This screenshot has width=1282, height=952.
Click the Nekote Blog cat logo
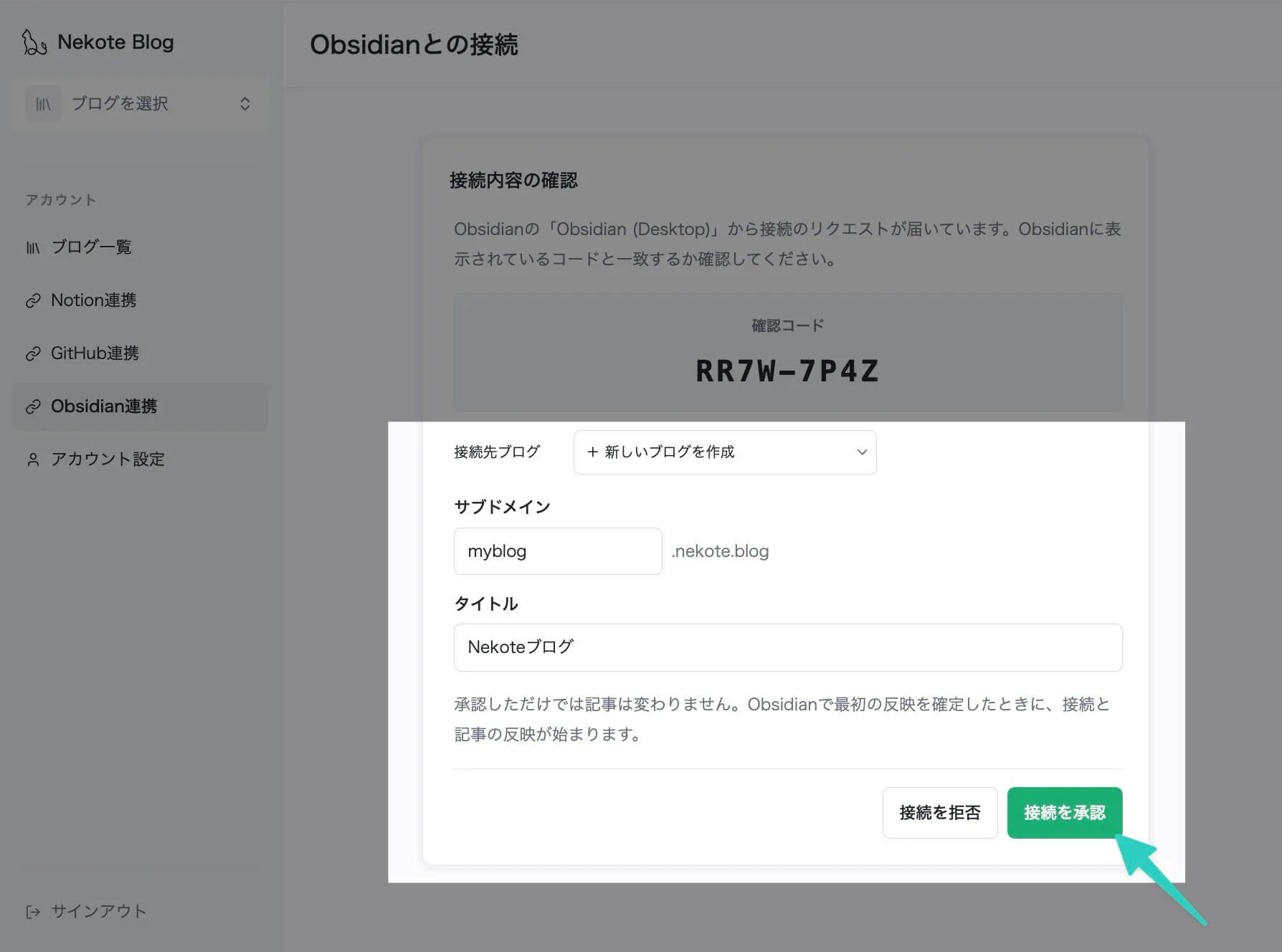[34, 42]
